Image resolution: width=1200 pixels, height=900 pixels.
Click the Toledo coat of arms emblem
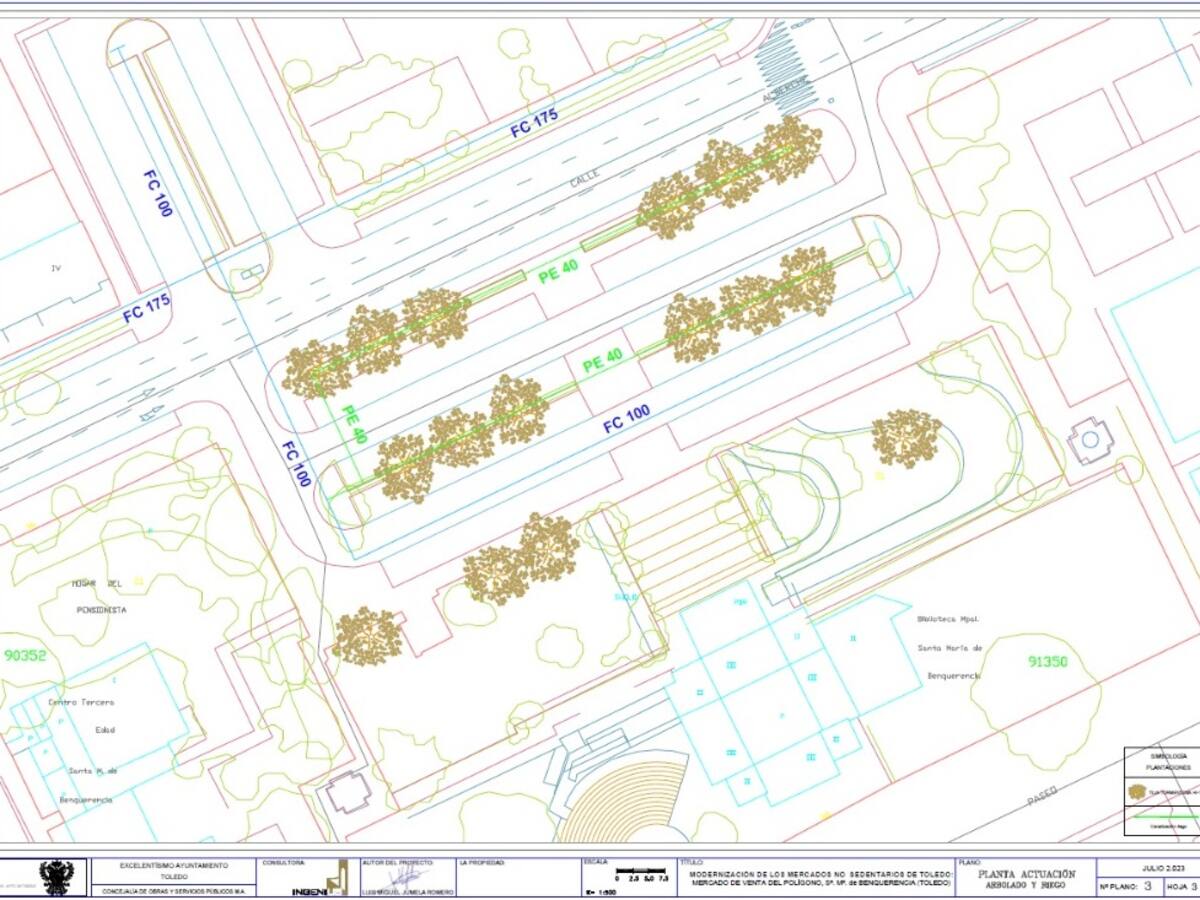(x=56, y=877)
